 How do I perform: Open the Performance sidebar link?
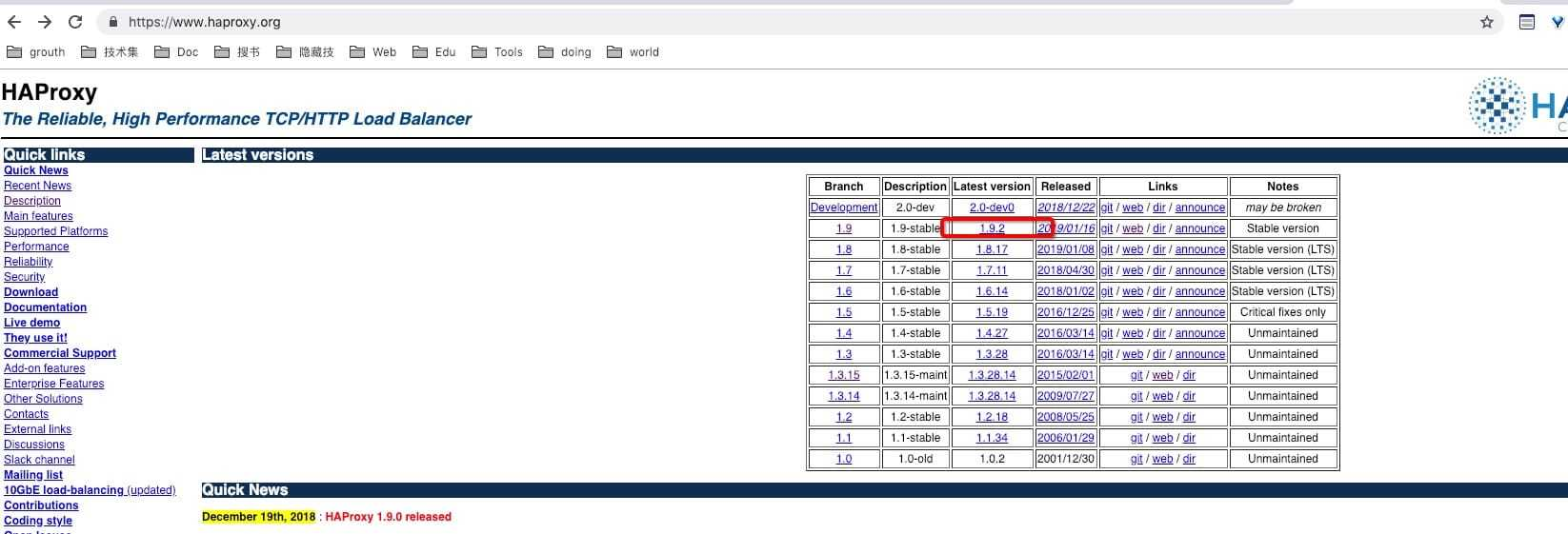36,247
